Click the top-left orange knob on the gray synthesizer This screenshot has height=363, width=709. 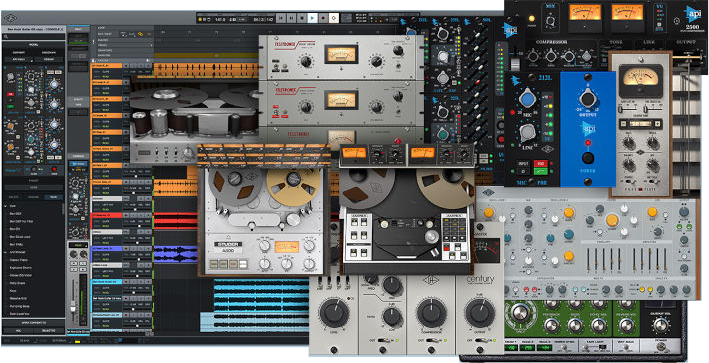pyautogui.click(x=488, y=212)
